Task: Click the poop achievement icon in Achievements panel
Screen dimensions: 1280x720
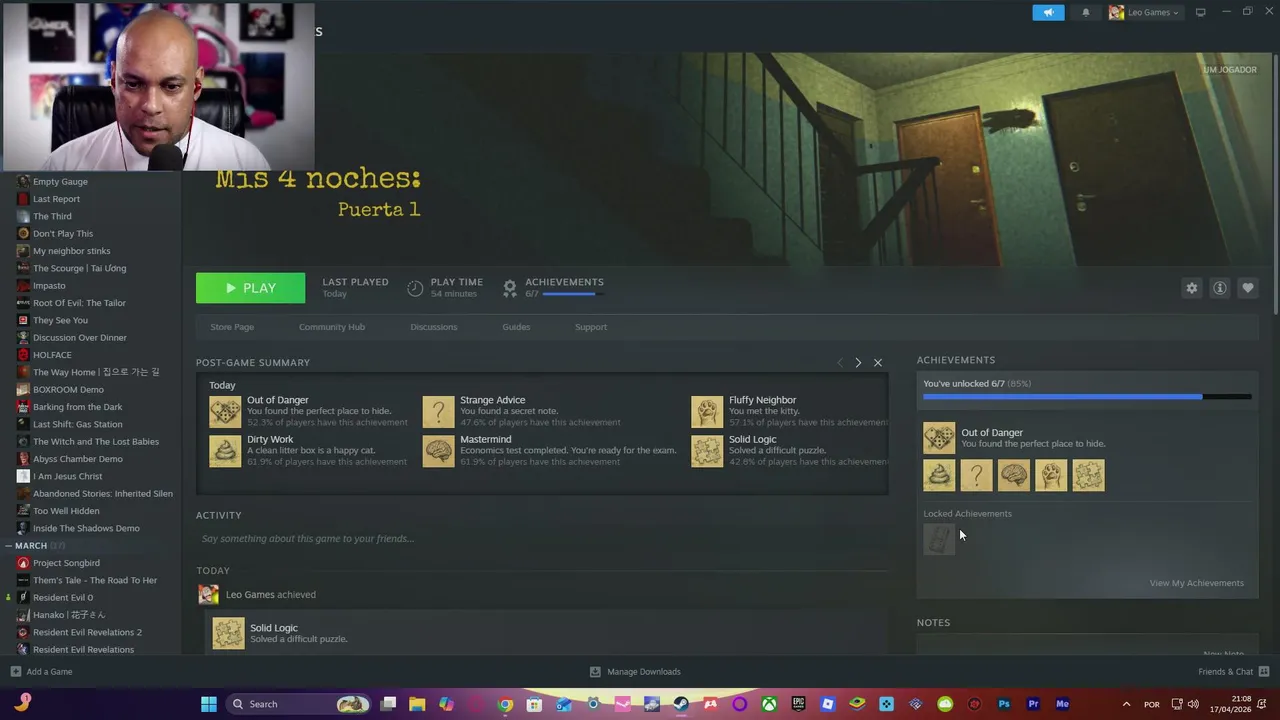Action: point(939,475)
